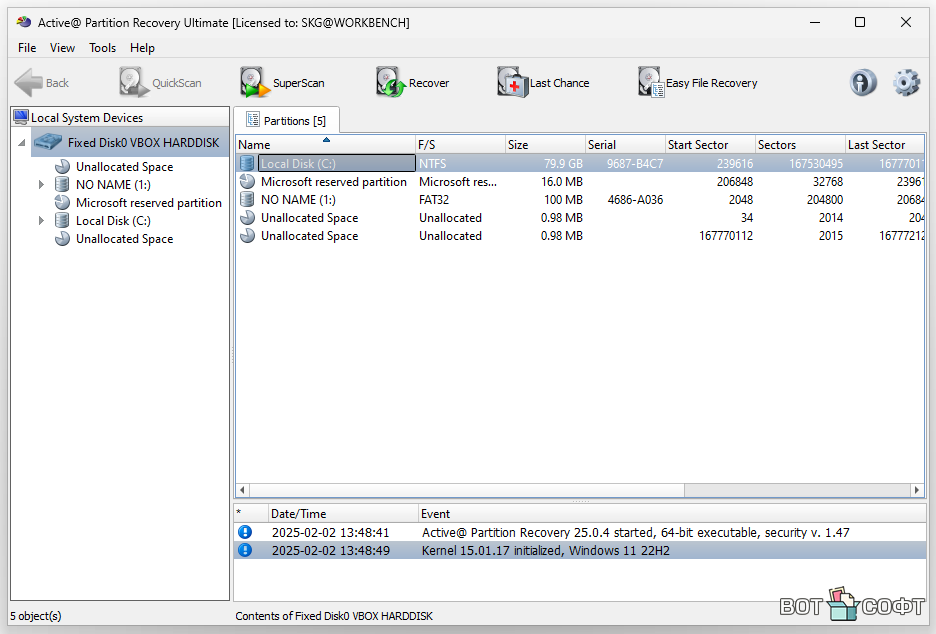Click the application logo in the title bar
This screenshot has height=634, width=936.
tap(24, 22)
